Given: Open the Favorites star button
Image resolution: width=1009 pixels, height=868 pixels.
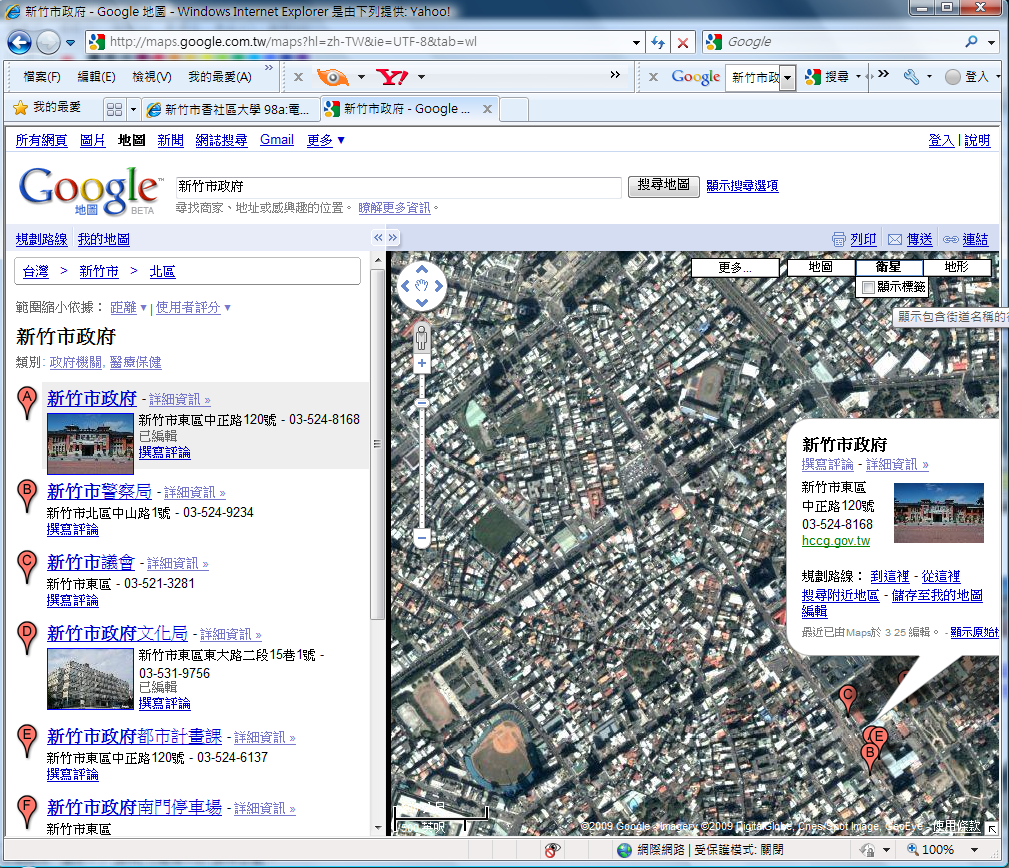Looking at the screenshot, I should 47,107.
